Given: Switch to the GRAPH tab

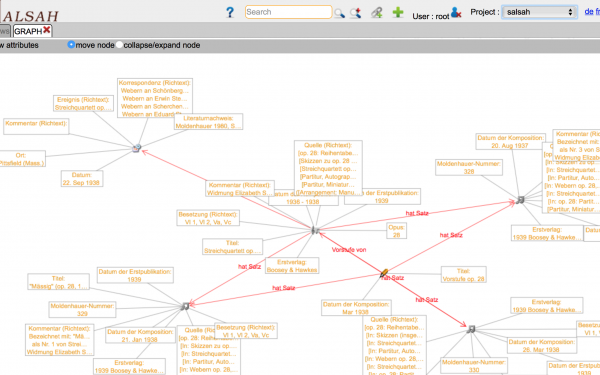Looking at the screenshot, I should coord(28,31).
